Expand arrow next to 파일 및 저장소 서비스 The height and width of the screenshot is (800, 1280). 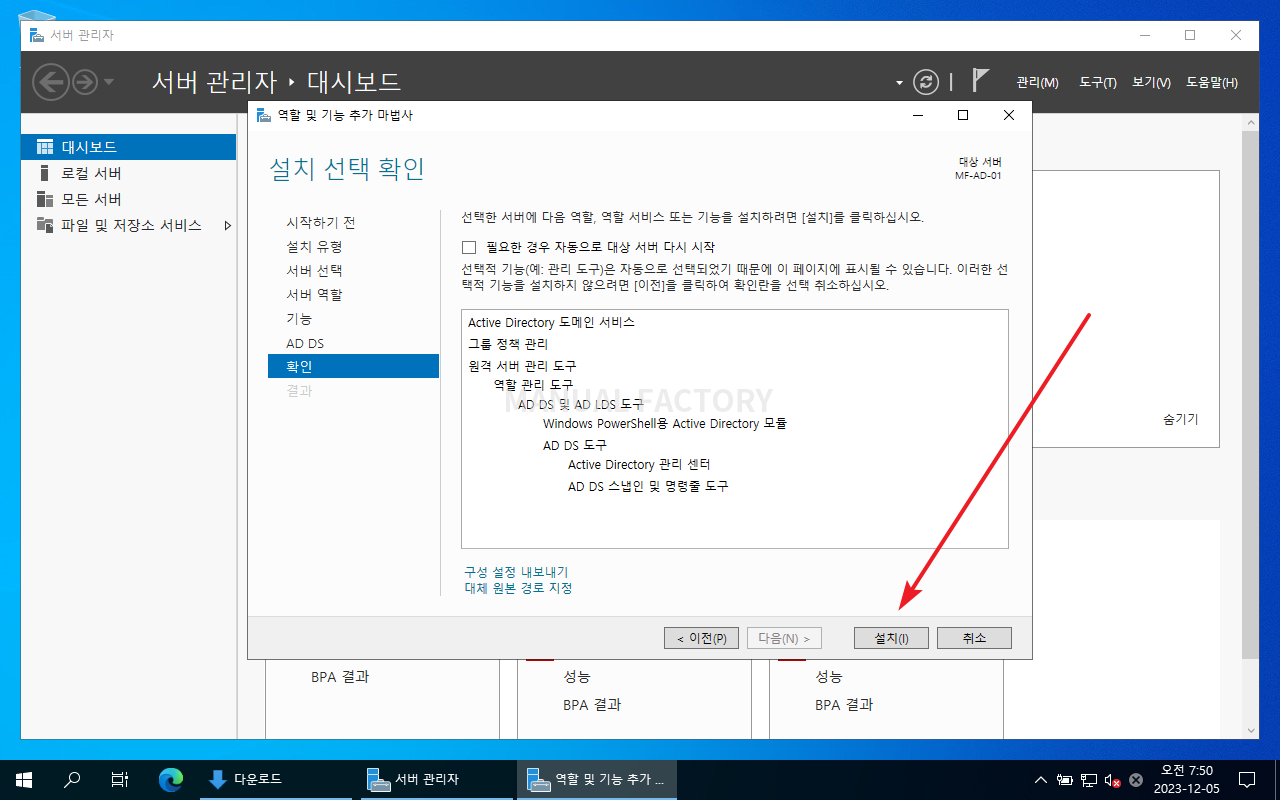[227, 226]
